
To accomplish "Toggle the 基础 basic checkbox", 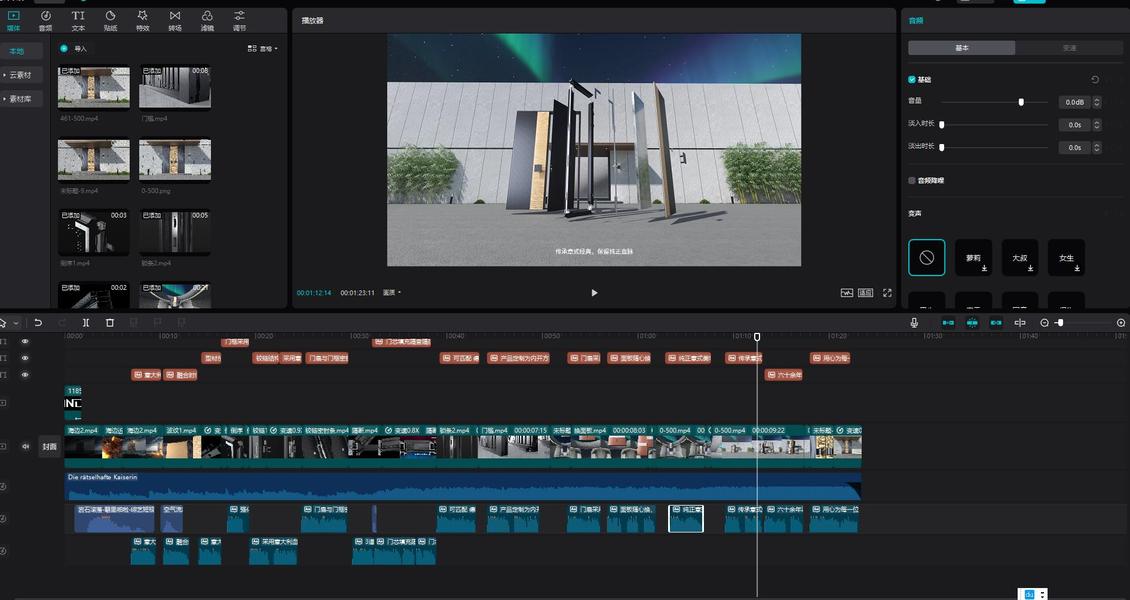I will [x=912, y=79].
